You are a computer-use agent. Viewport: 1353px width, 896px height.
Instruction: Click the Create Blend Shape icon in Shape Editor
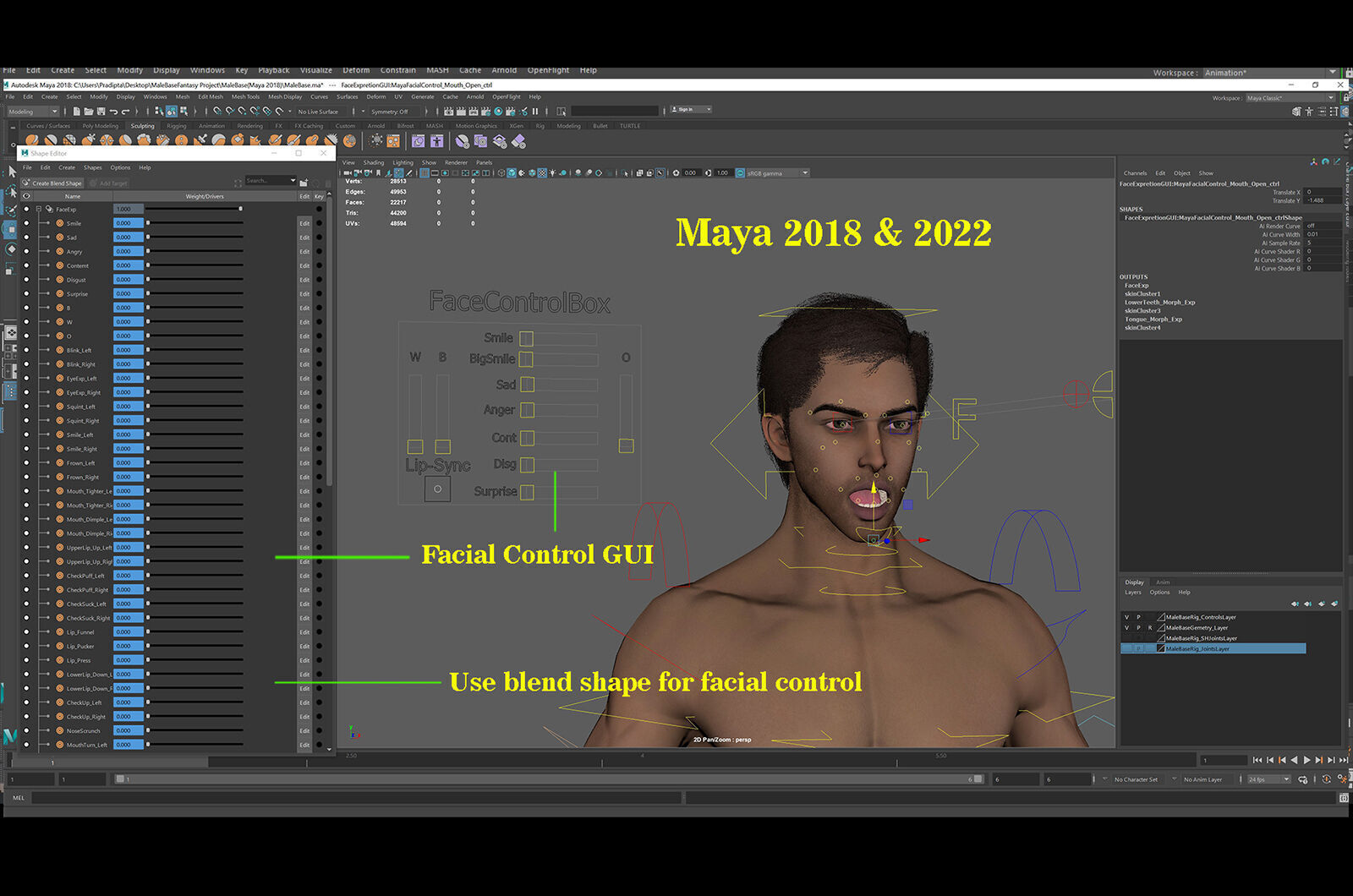(x=26, y=183)
